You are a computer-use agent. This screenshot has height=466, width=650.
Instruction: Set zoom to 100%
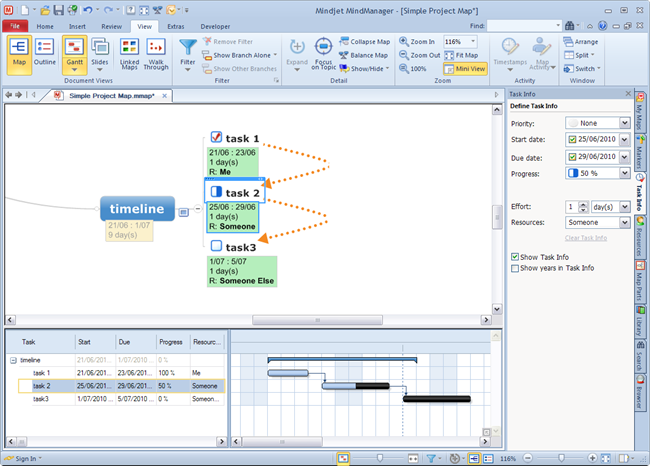pyautogui.click(x=413, y=68)
